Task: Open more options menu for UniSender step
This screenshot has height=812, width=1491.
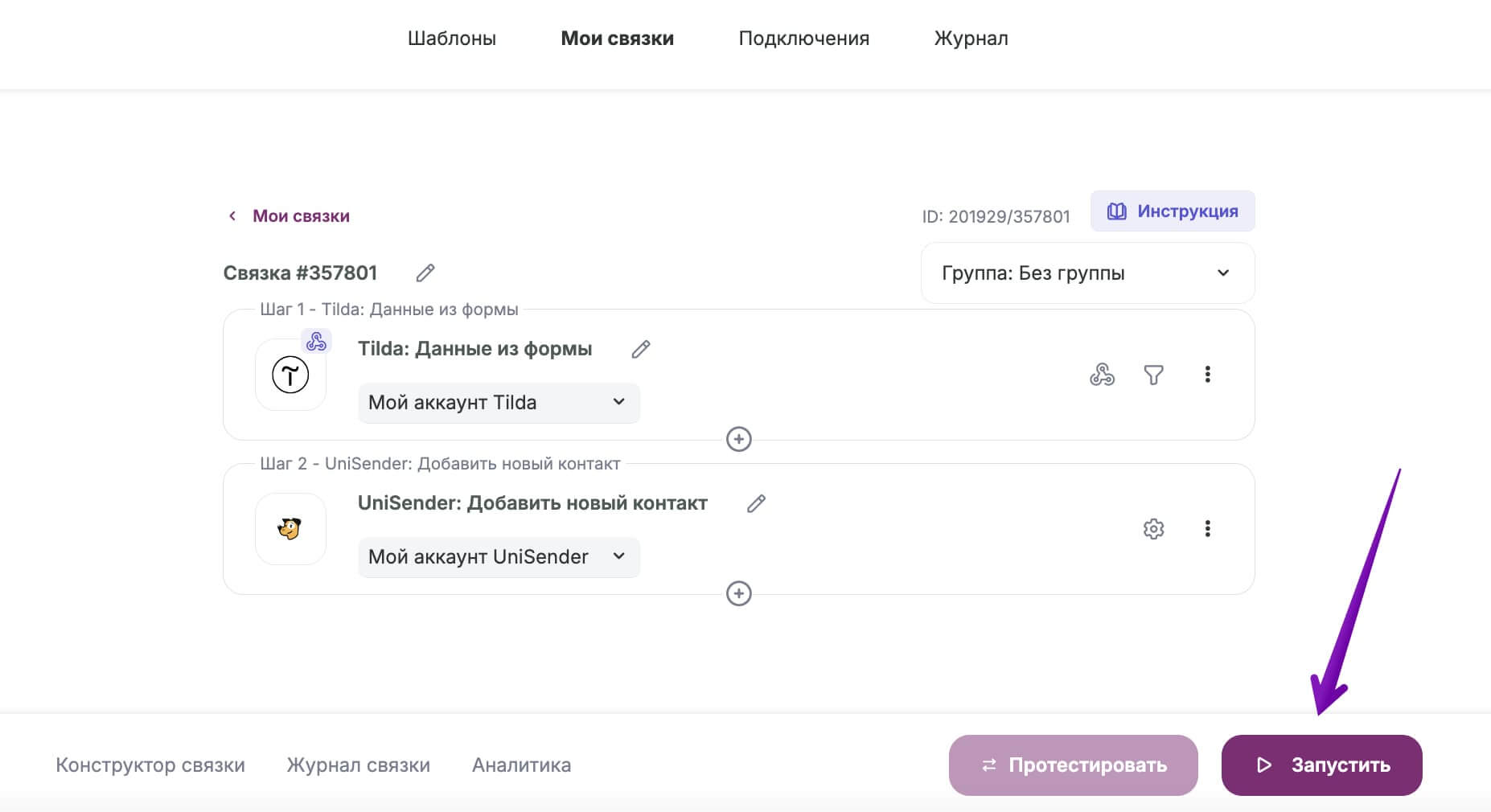Action: coord(1207,529)
